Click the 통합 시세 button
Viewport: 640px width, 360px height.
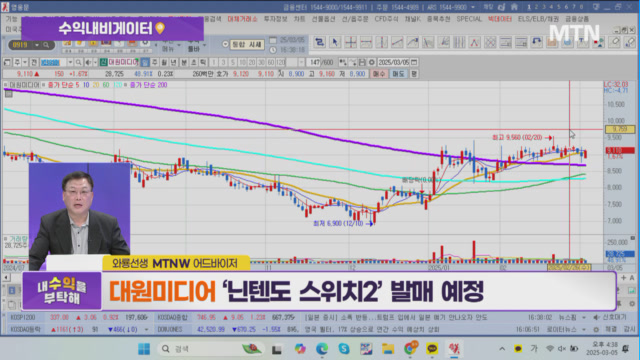pyautogui.click(x=247, y=44)
